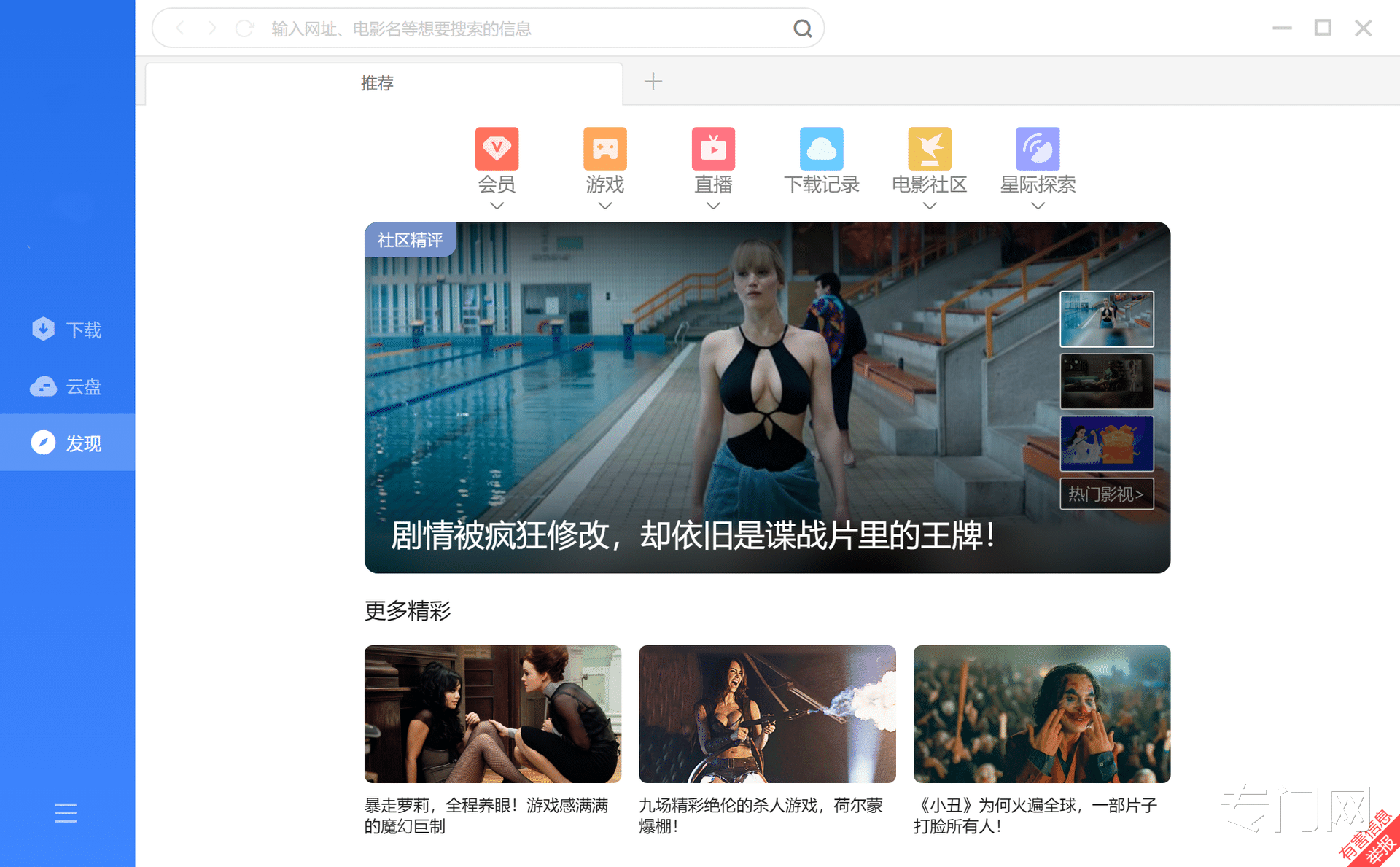1400x867 pixels.
Task: Reload the page with refresh icon
Action: [244, 28]
